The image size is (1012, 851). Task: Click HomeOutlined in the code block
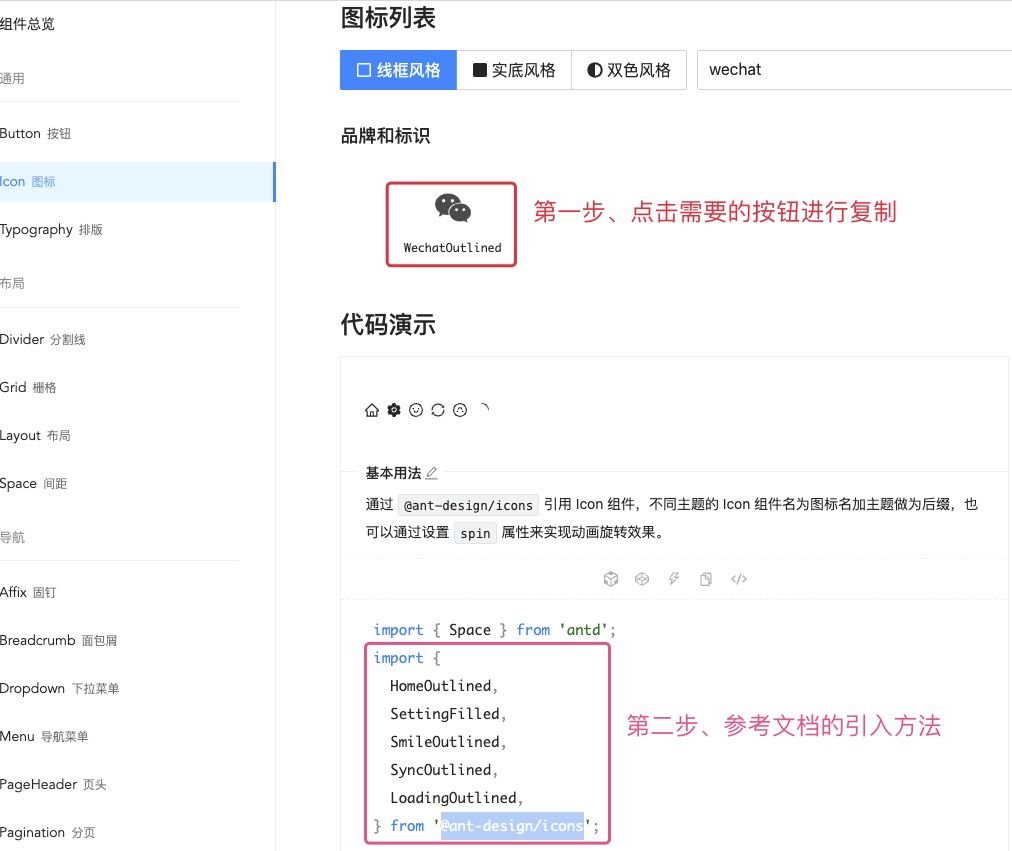point(441,686)
